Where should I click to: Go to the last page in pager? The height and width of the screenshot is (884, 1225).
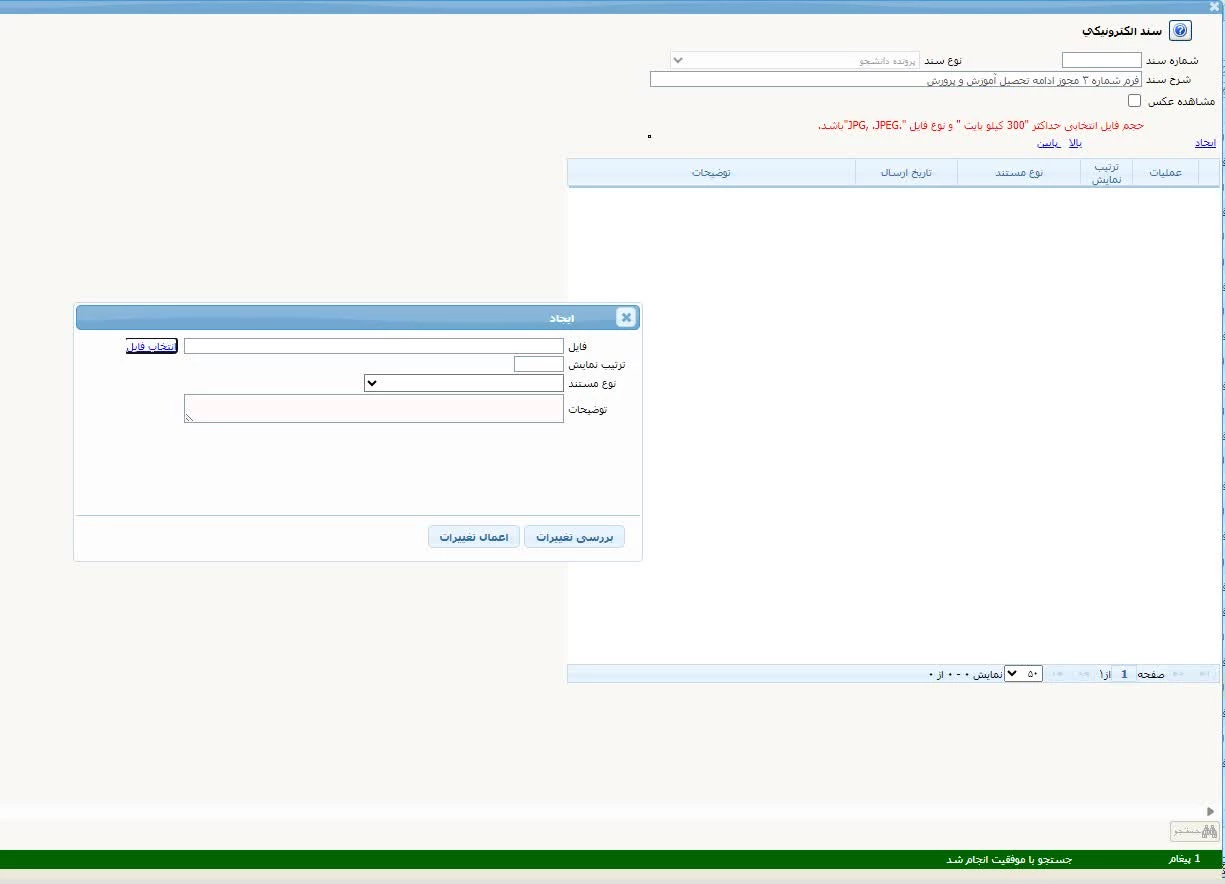tap(1058, 674)
